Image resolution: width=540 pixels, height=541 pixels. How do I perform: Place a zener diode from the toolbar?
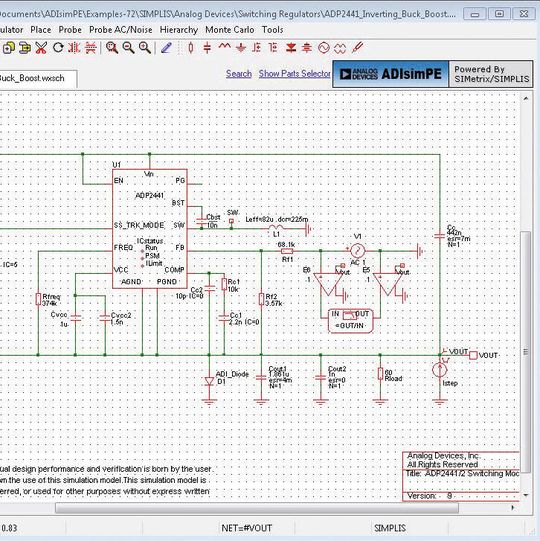[306, 48]
